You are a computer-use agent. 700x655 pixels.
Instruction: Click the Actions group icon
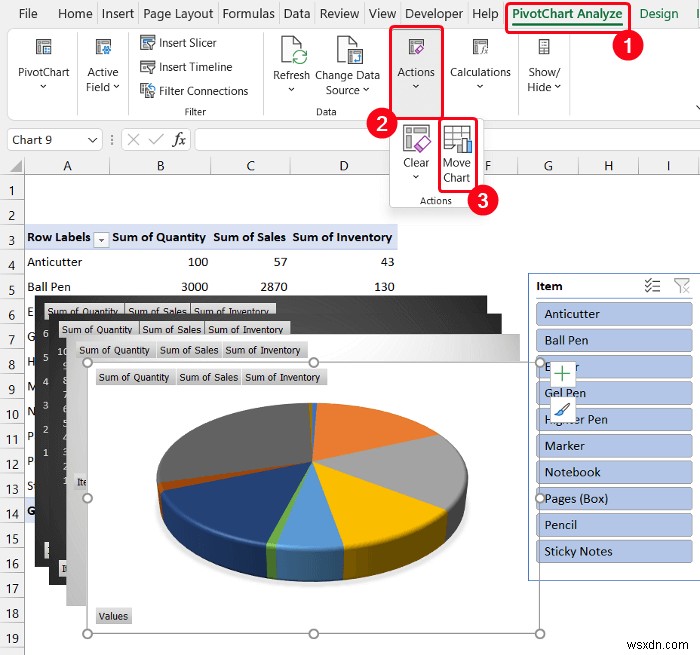click(416, 47)
